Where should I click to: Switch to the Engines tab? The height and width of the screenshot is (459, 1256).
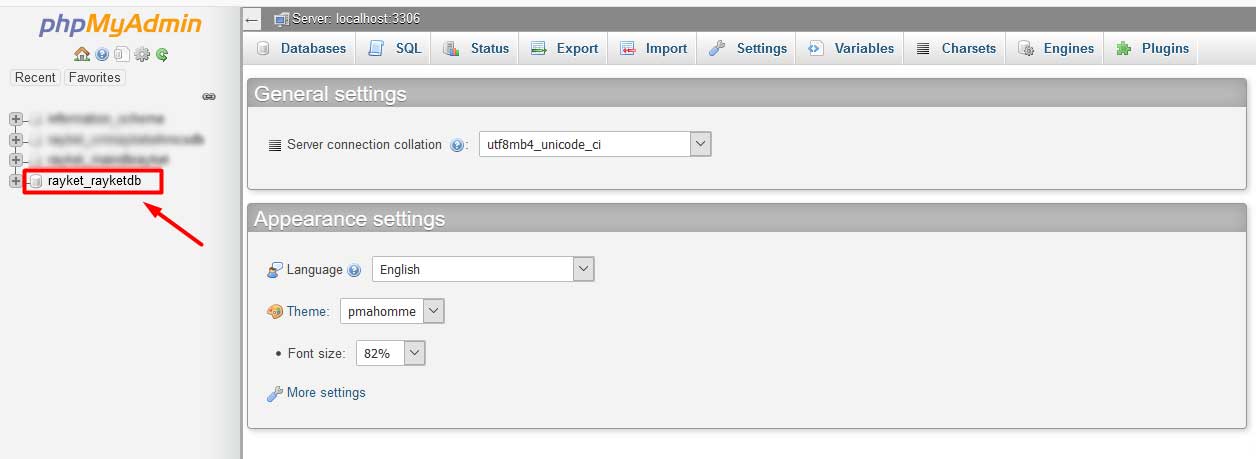click(1056, 48)
